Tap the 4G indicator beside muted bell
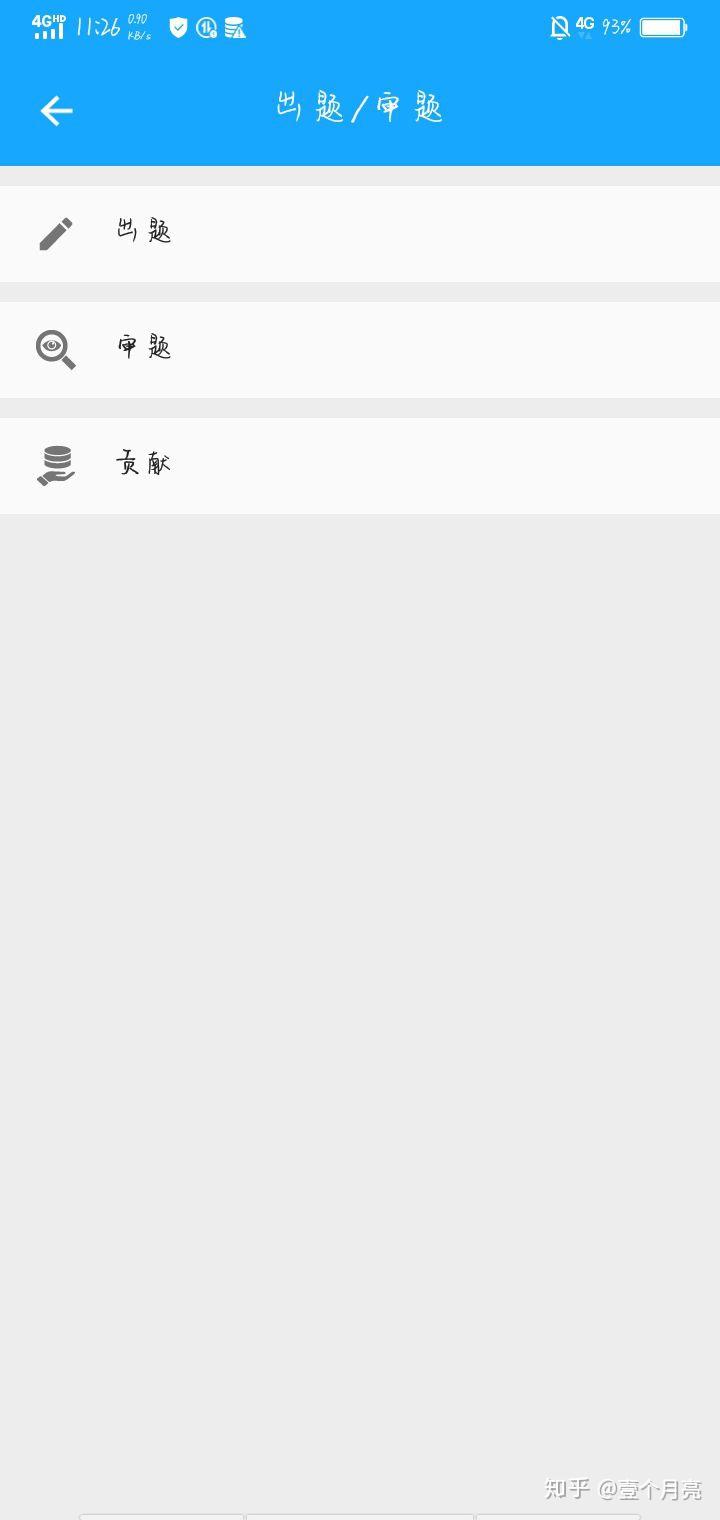Viewport: 720px width, 1520px height. tap(585, 26)
